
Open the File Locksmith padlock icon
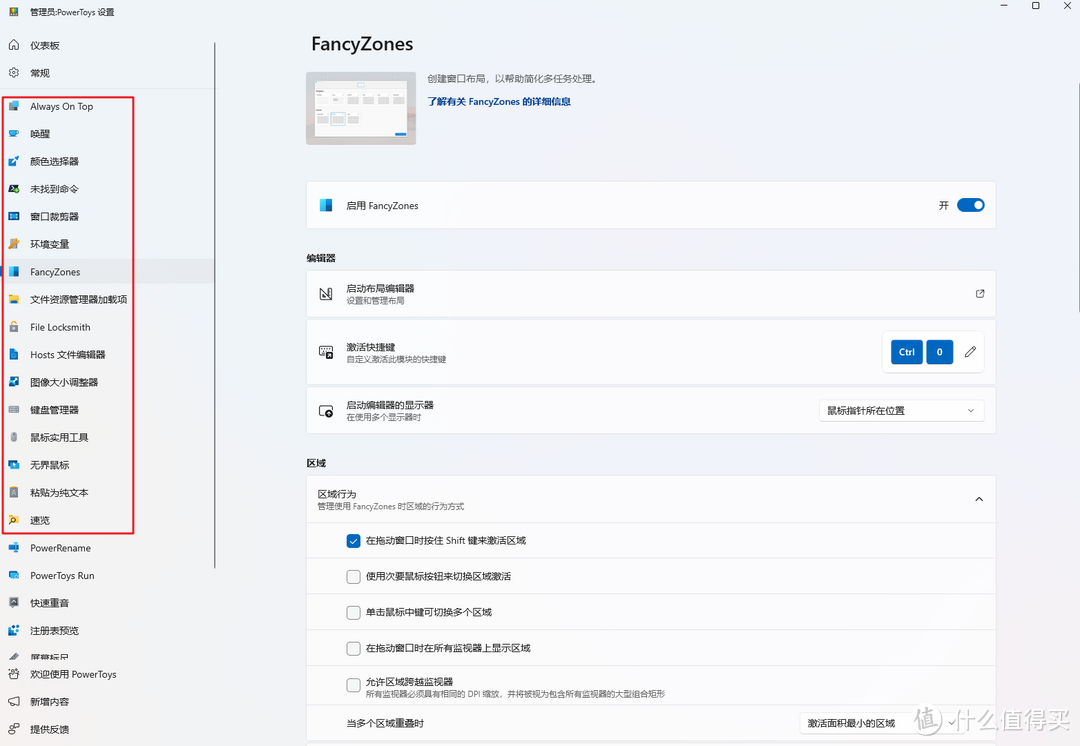pyautogui.click(x=14, y=327)
